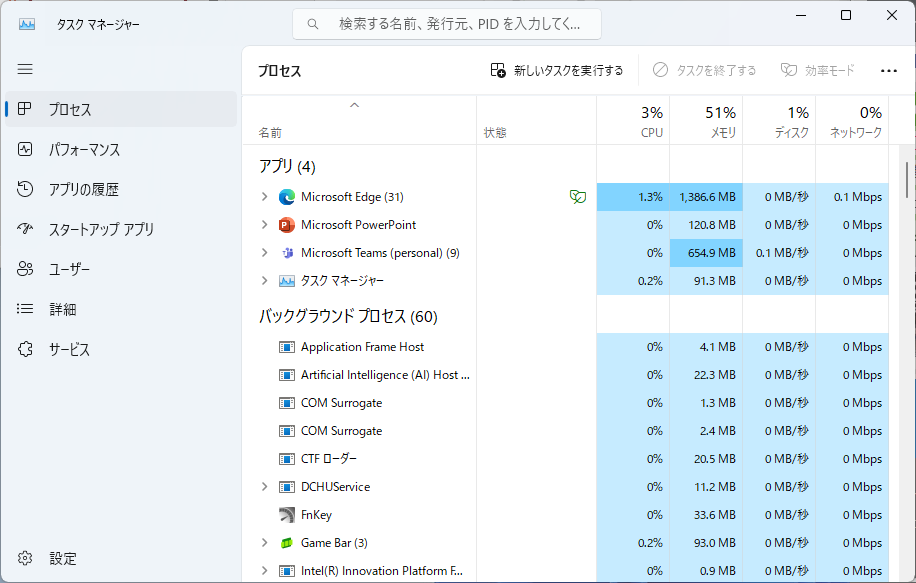
Task: Select the Users (ユーザー) sidebar icon
Action: pos(25,269)
